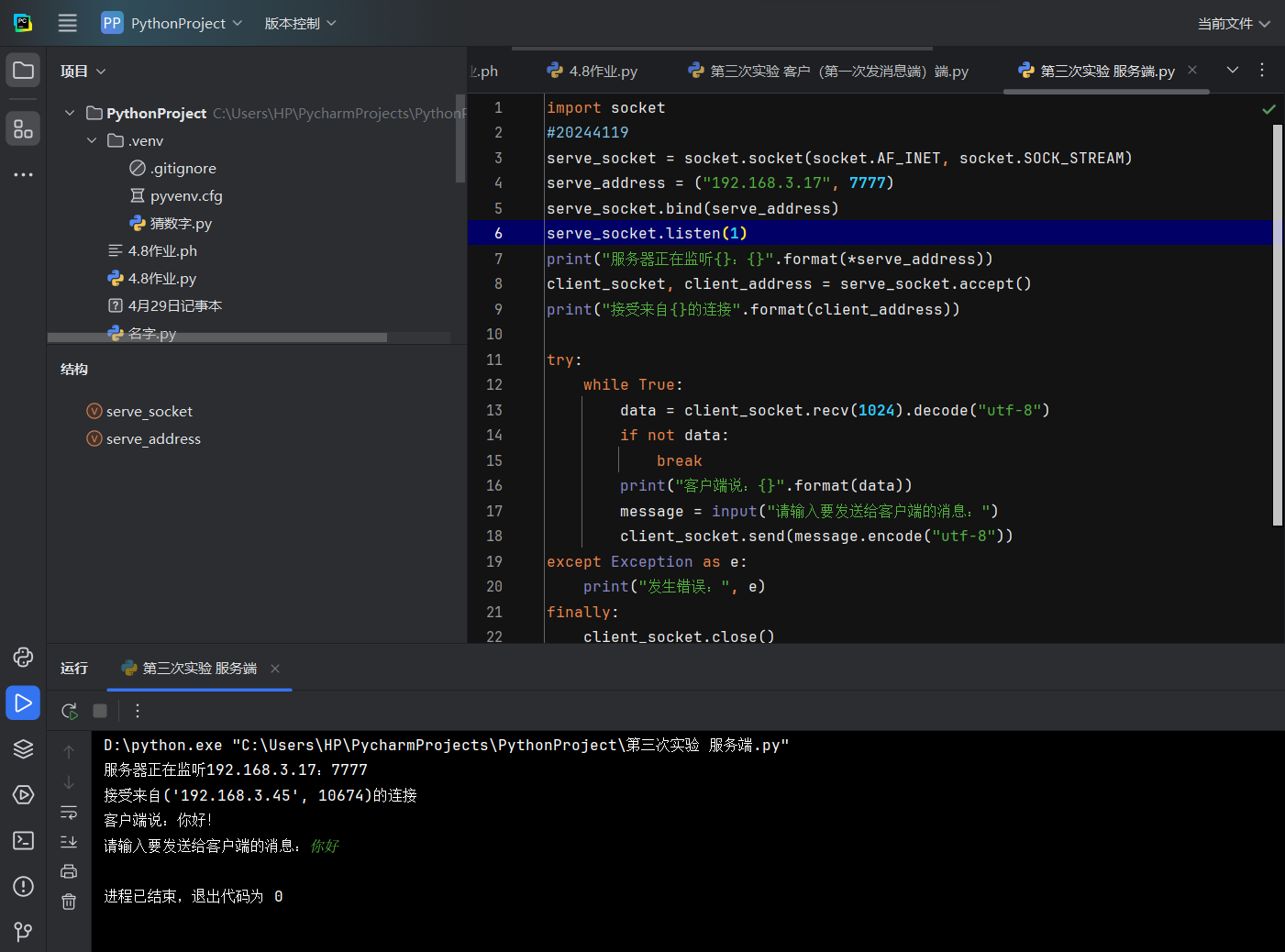
Task: Open the Git version control tool window
Action: pyautogui.click(x=23, y=931)
